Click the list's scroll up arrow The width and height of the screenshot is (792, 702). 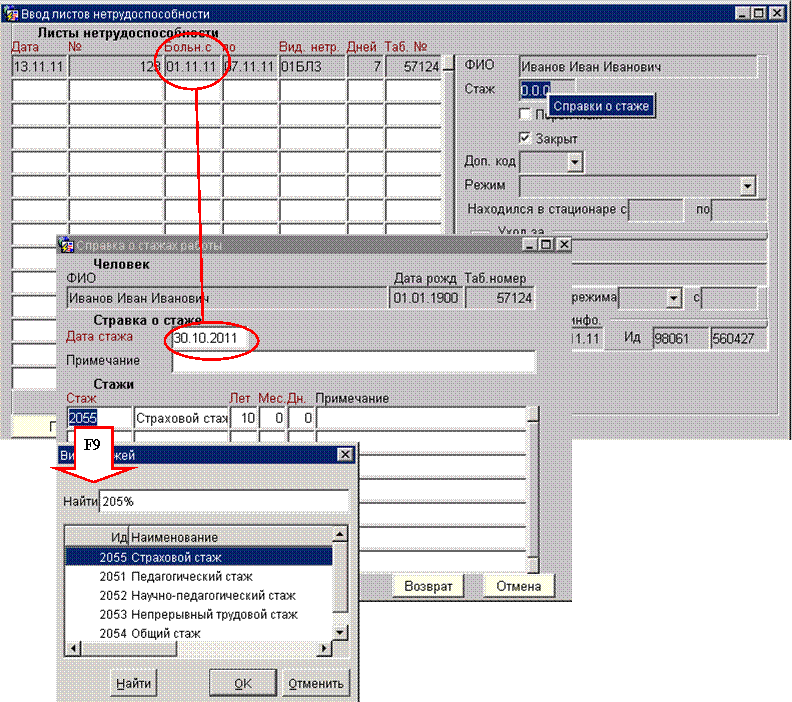tap(340, 537)
